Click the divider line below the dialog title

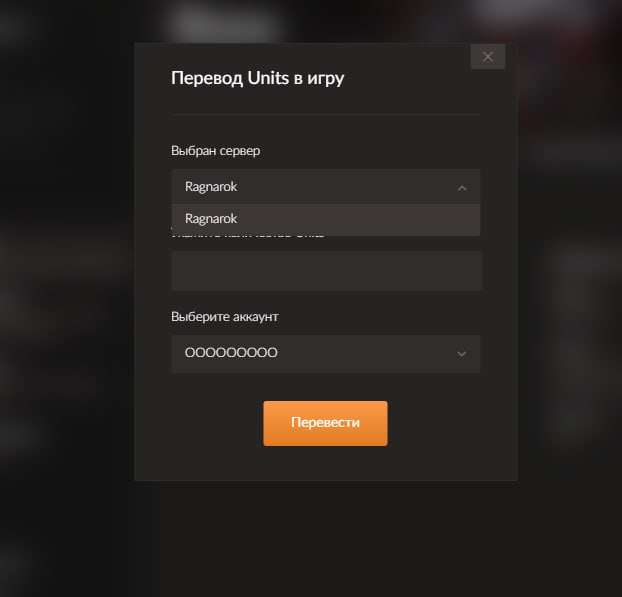[326, 114]
